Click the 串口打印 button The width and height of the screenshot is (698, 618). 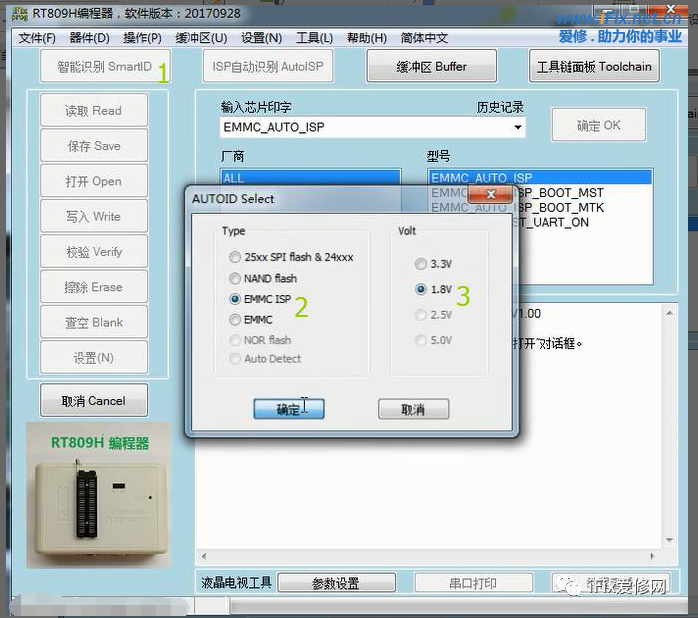click(473, 582)
